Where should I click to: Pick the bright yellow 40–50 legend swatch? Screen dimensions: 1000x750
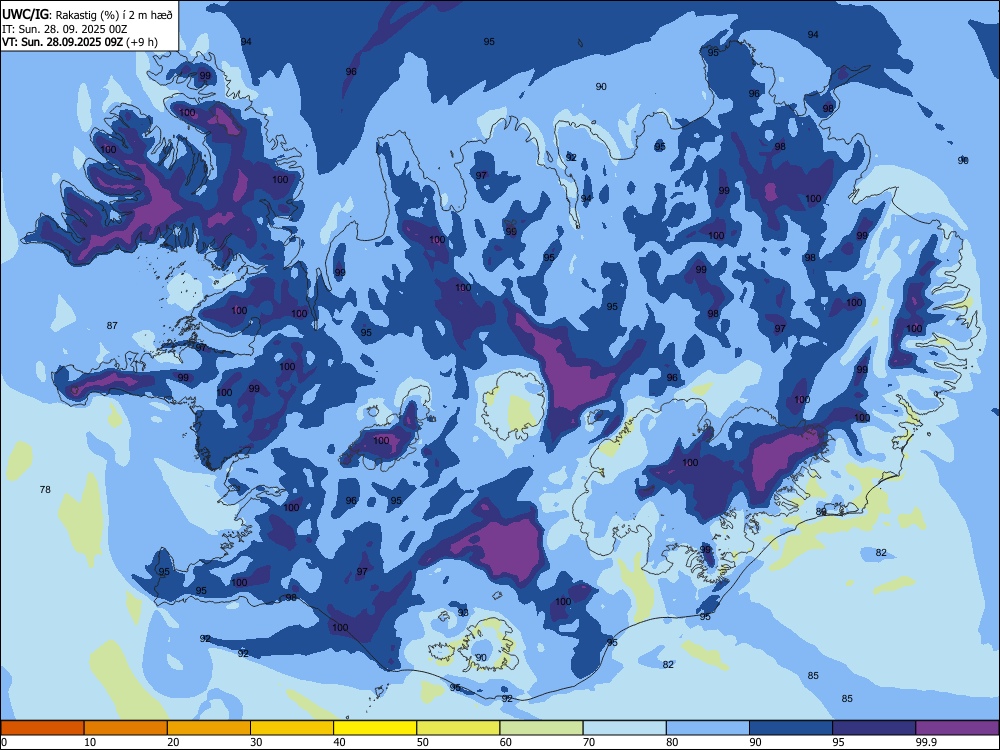[x=375, y=728]
